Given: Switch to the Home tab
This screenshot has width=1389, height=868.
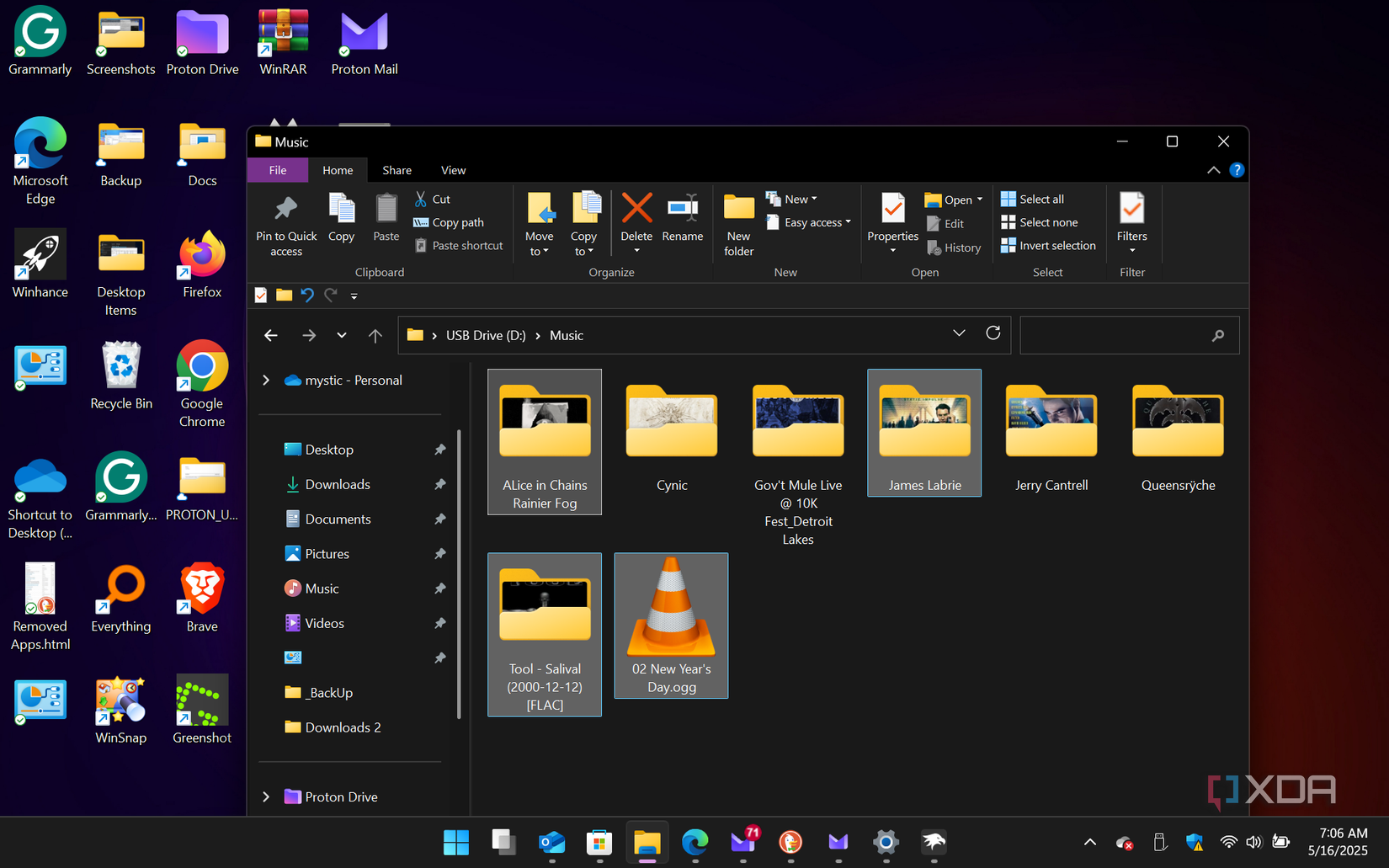Looking at the screenshot, I should (338, 170).
